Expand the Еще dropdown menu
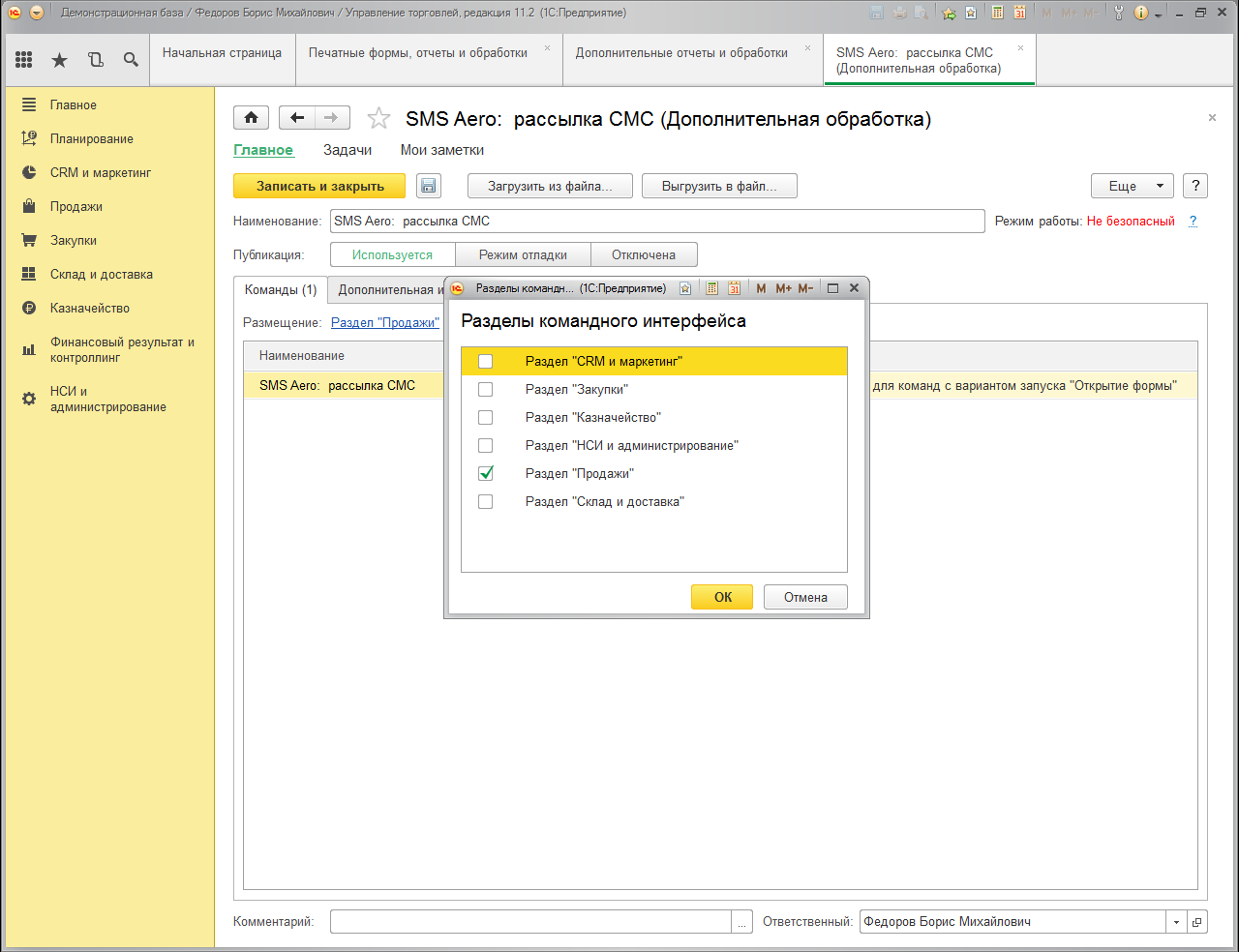Viewport: 1239px width, 952px height. [1133, 186]
